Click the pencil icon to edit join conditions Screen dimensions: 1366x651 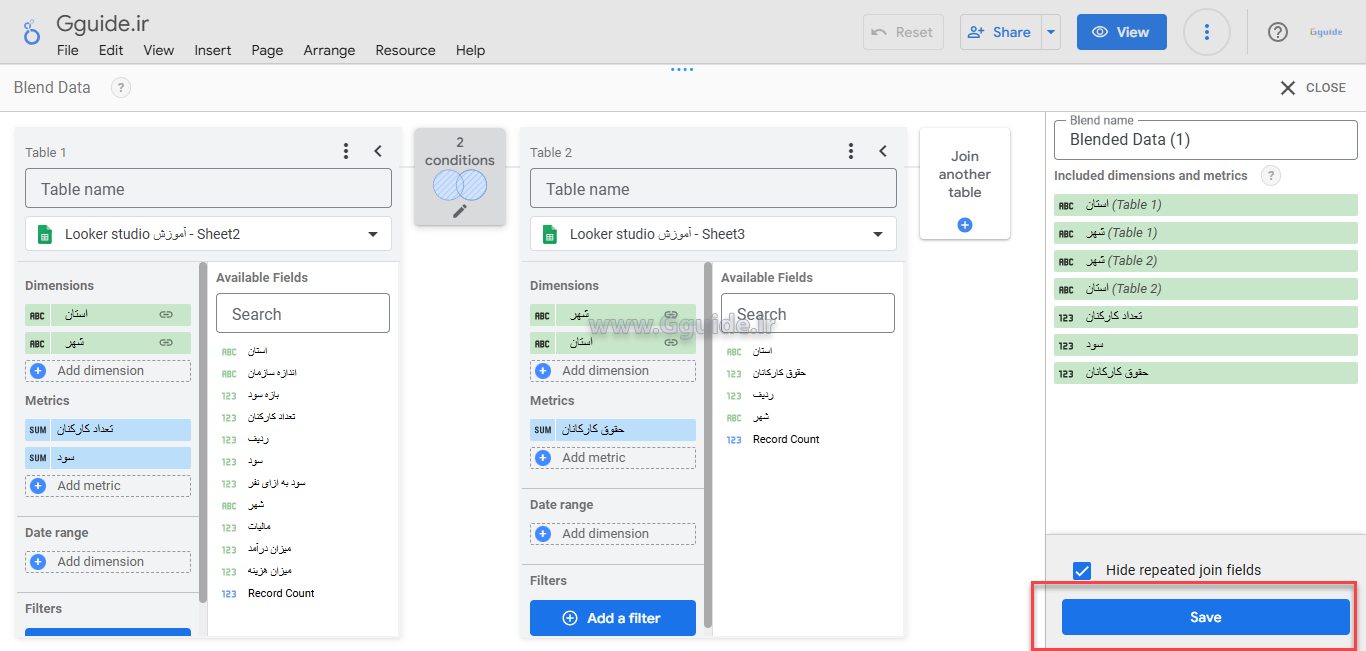pyautogui.click(x=460, y=211)
